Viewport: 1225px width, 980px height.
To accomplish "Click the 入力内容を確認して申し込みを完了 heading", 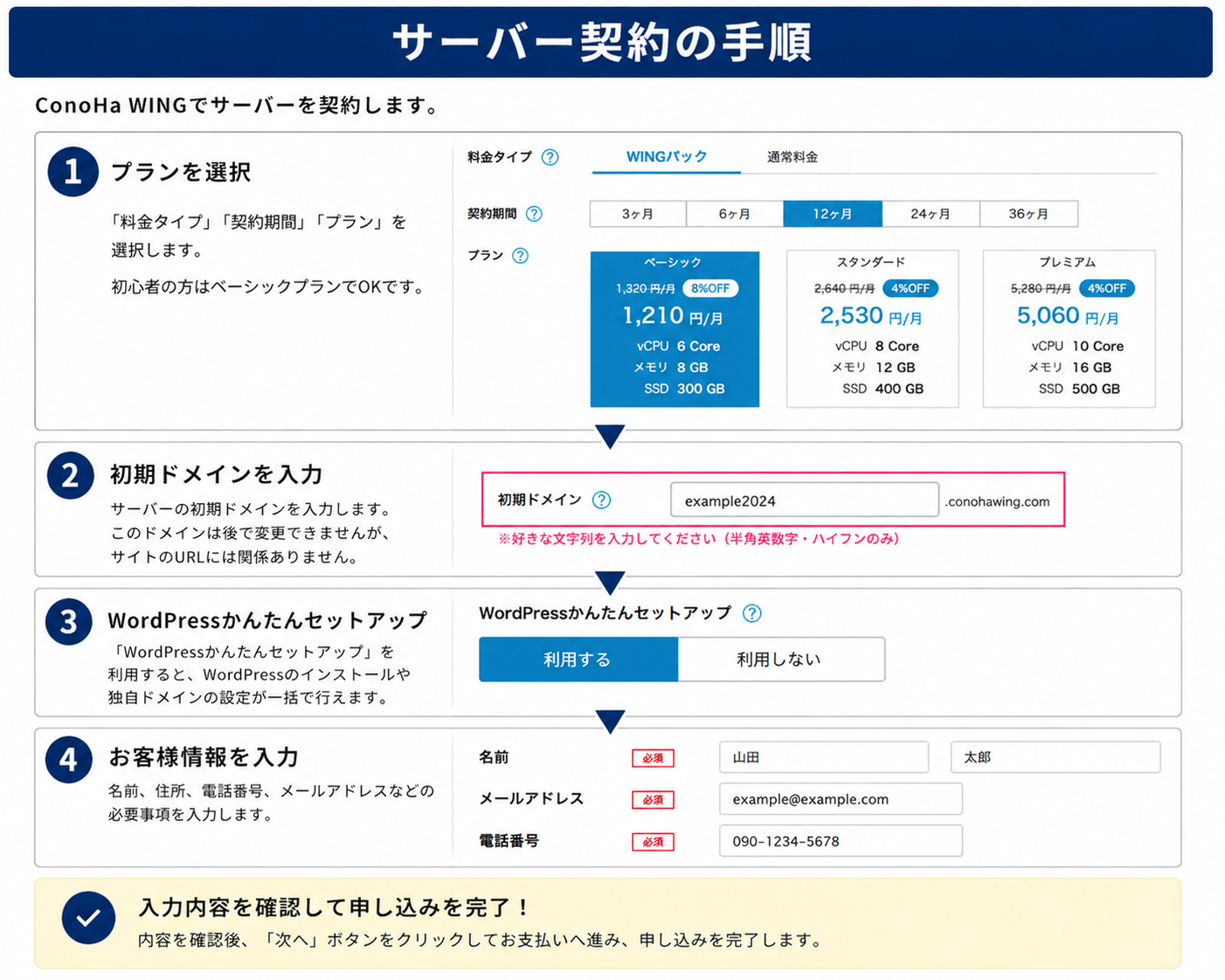I will [334, 908].
